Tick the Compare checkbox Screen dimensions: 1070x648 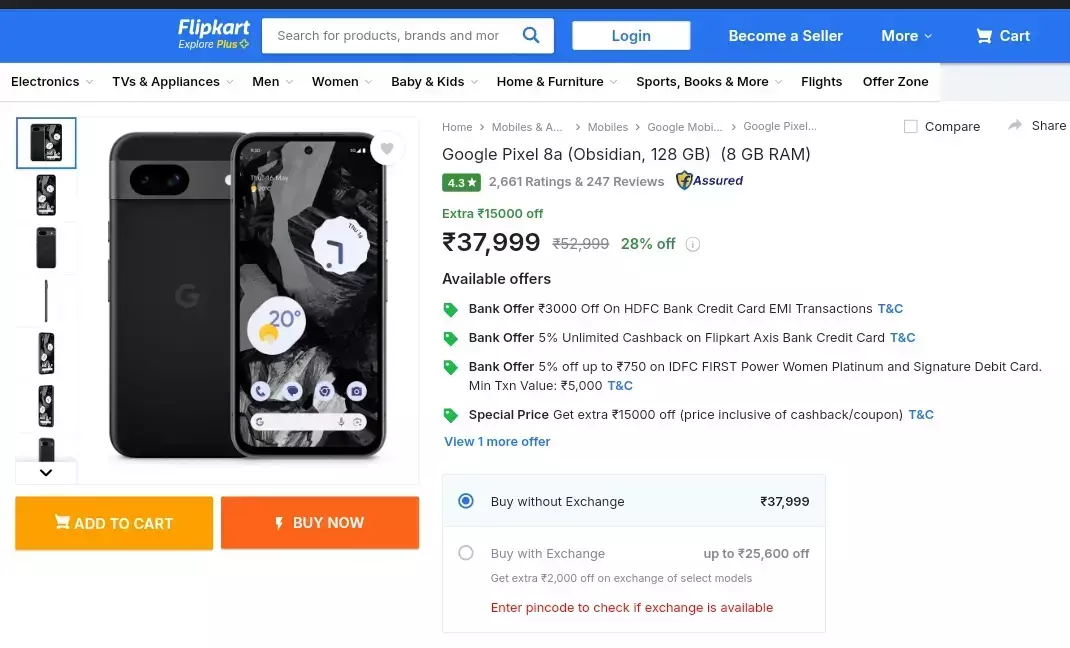click(x=910, y=126)
